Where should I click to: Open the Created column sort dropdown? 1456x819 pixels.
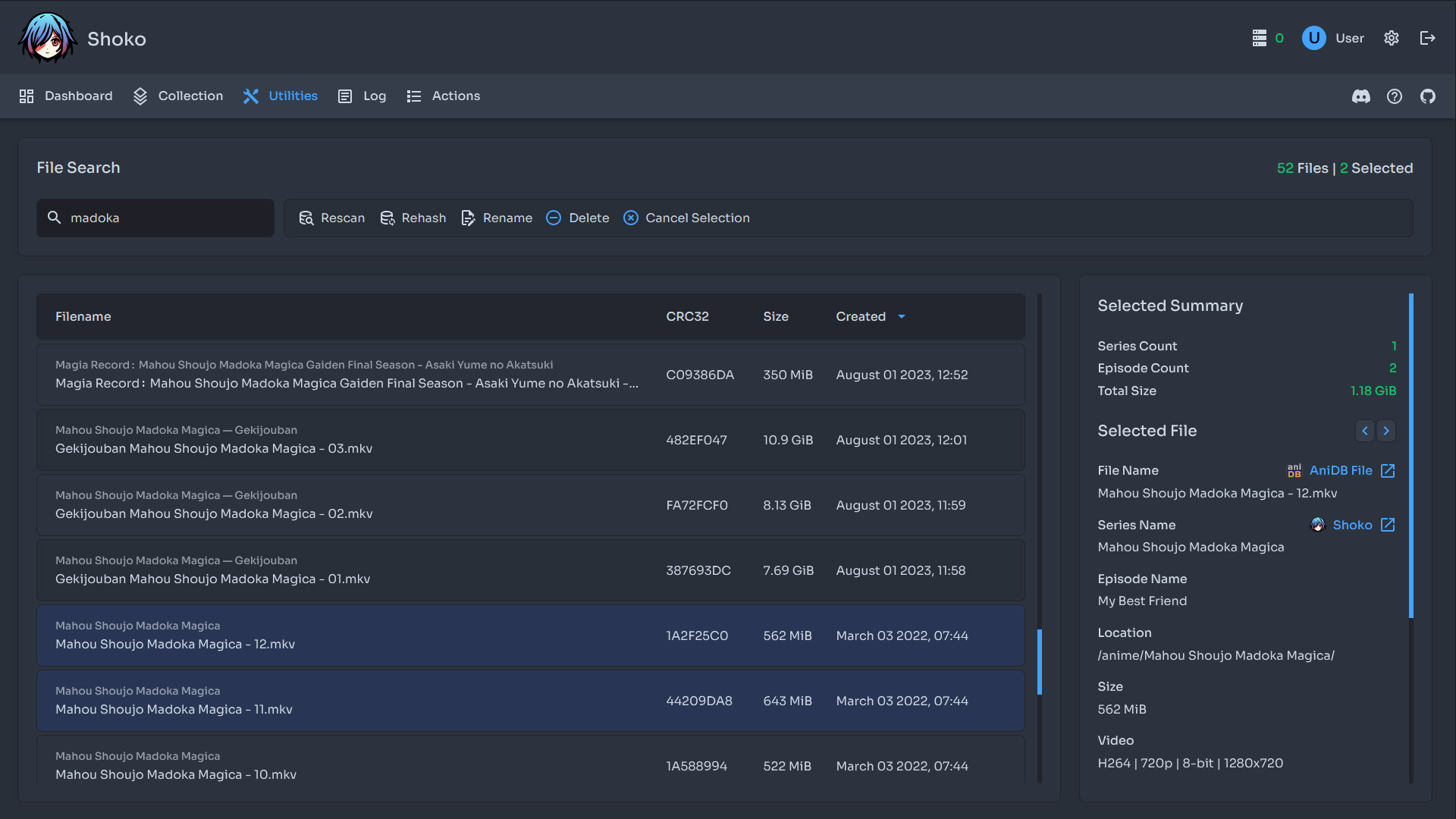[902, 316]
